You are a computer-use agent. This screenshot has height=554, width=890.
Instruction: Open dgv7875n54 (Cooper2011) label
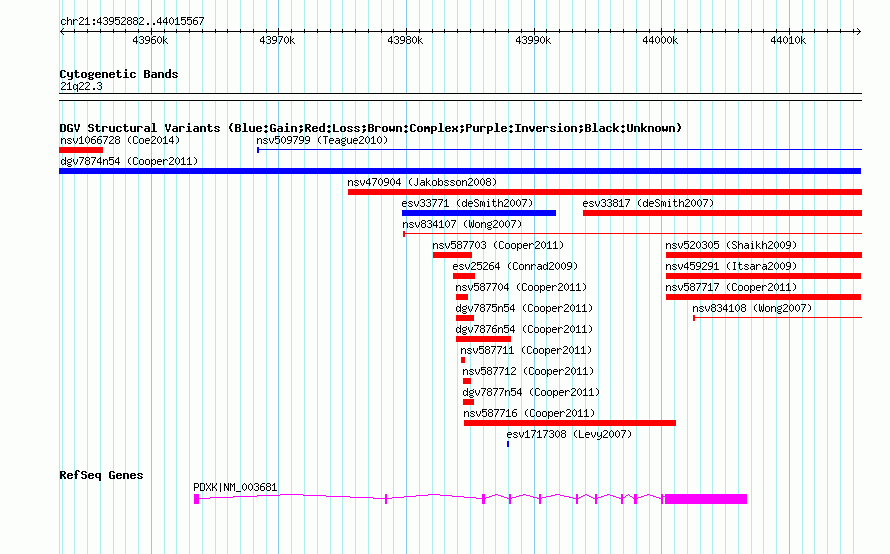pyautogui.click(x=524, y=308)
